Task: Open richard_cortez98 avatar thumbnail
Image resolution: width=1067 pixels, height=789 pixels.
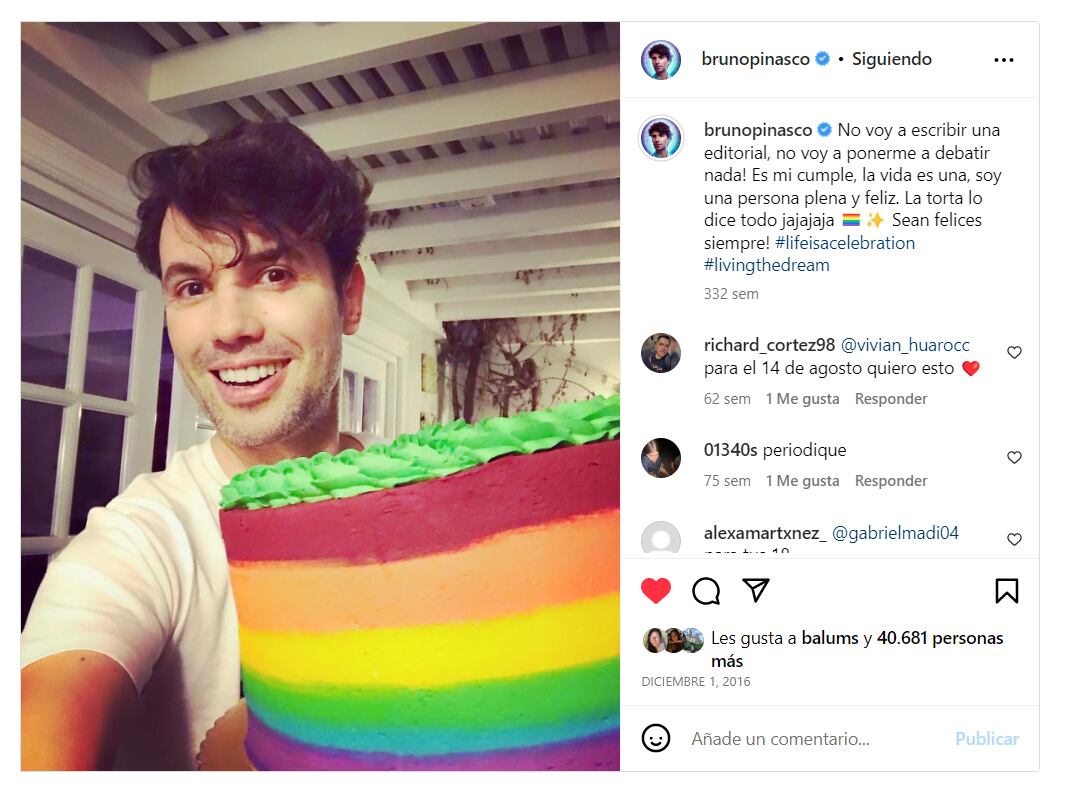Action: (x=661, y=353)
